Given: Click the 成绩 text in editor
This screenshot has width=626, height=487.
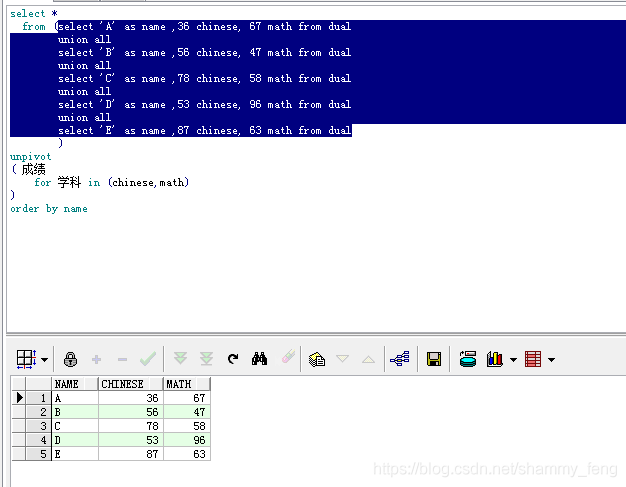Looking at the screenshot, I should [x=34, y=170].
